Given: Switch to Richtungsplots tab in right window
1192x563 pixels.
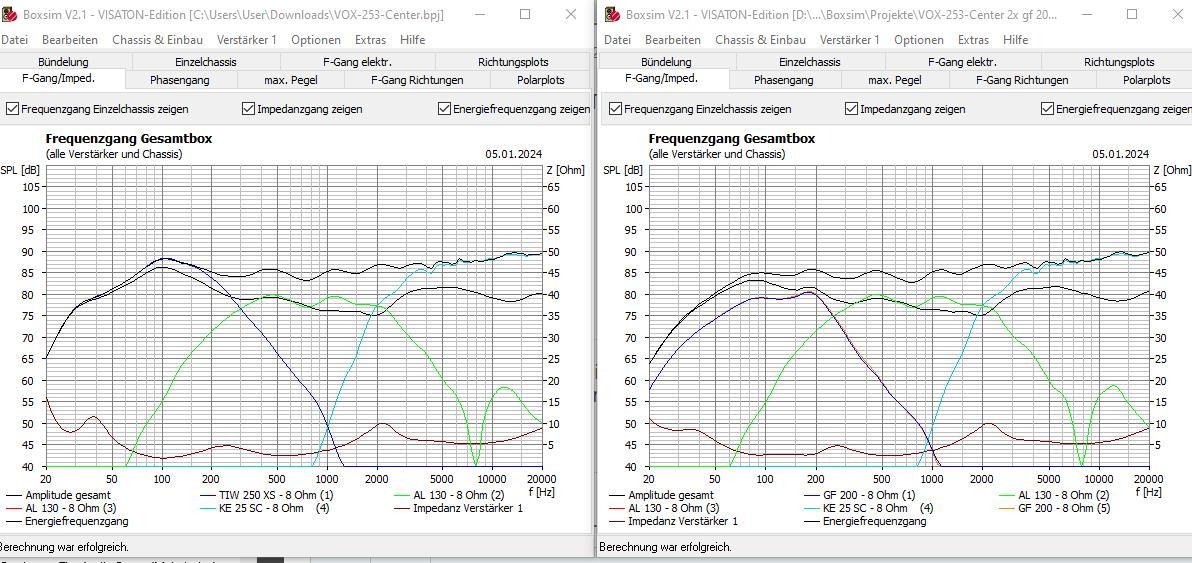Looking at the screenshot, I should pyautogui.click(x=1119, y=62).
